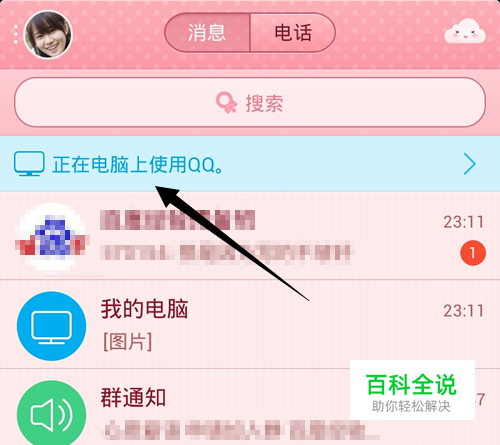The image size is (500, 445).
Task: Open the blurred first conversation name
Action: [x=178, y=220]
